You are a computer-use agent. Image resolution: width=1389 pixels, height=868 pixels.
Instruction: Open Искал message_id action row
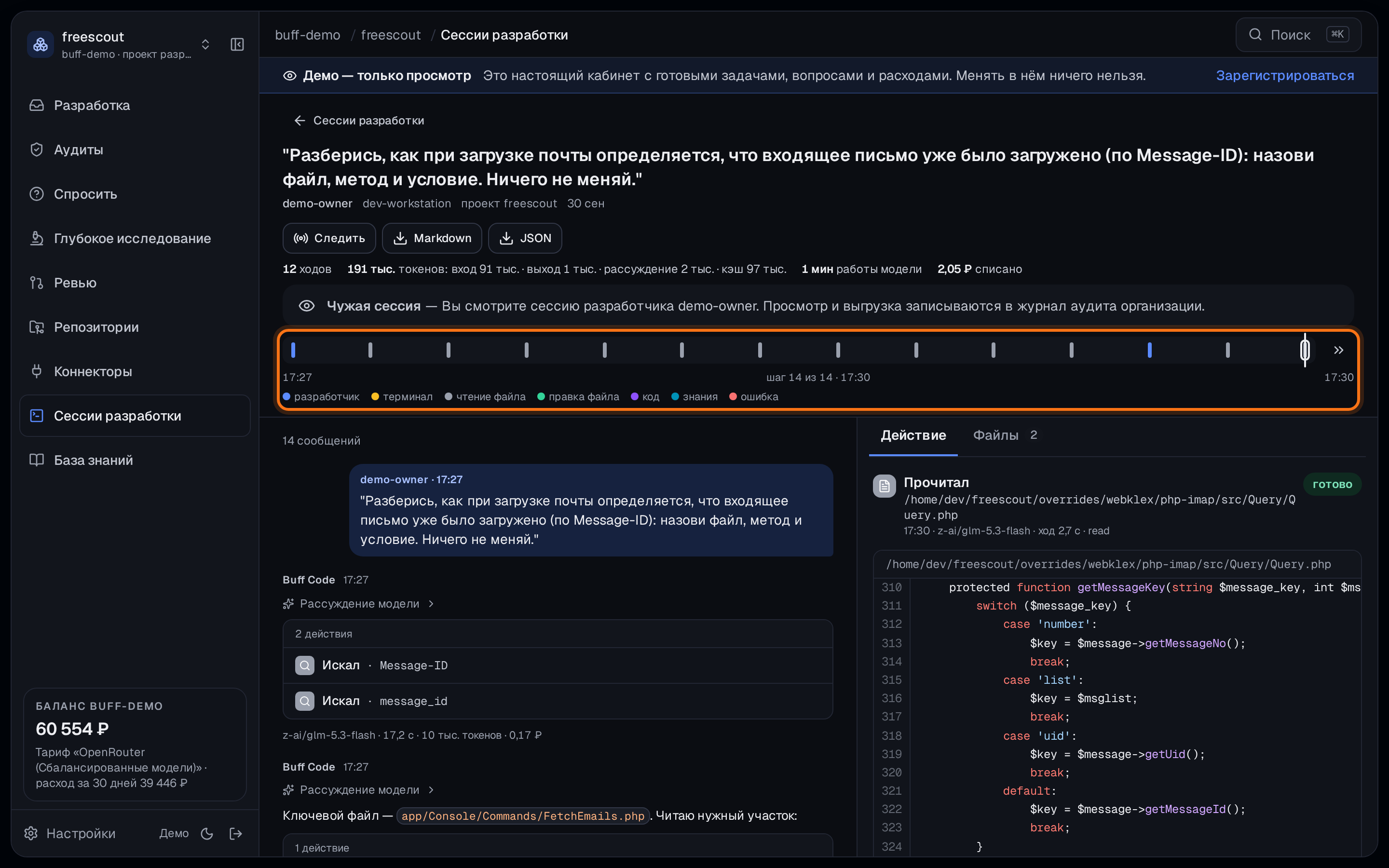point(558,701)
